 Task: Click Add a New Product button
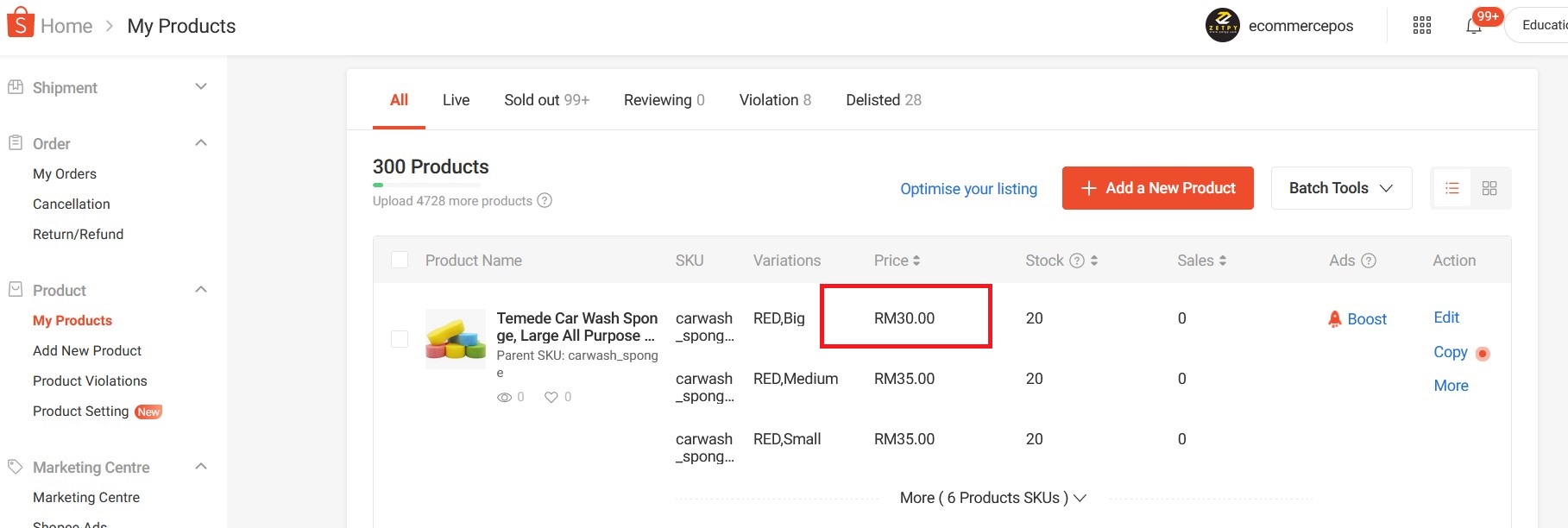pyautogui.click(x=1157, y=188)
